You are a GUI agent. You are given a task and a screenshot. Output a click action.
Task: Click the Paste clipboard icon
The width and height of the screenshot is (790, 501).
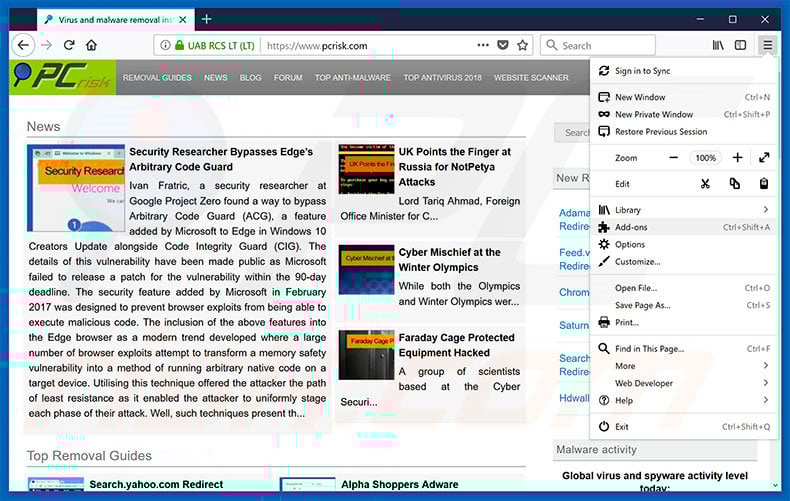tap(764, 184)
